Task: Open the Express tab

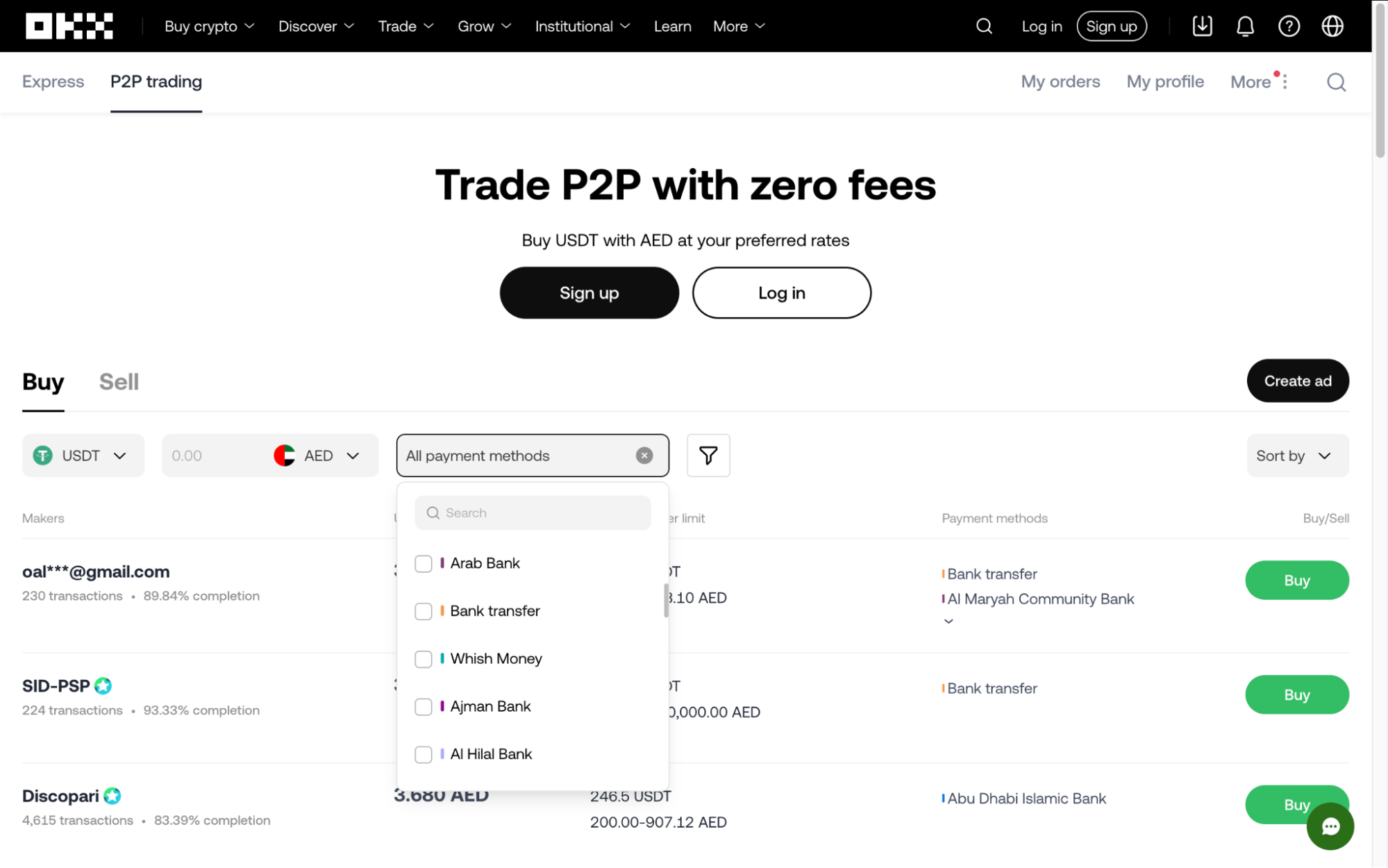Action: click(53, 82)
